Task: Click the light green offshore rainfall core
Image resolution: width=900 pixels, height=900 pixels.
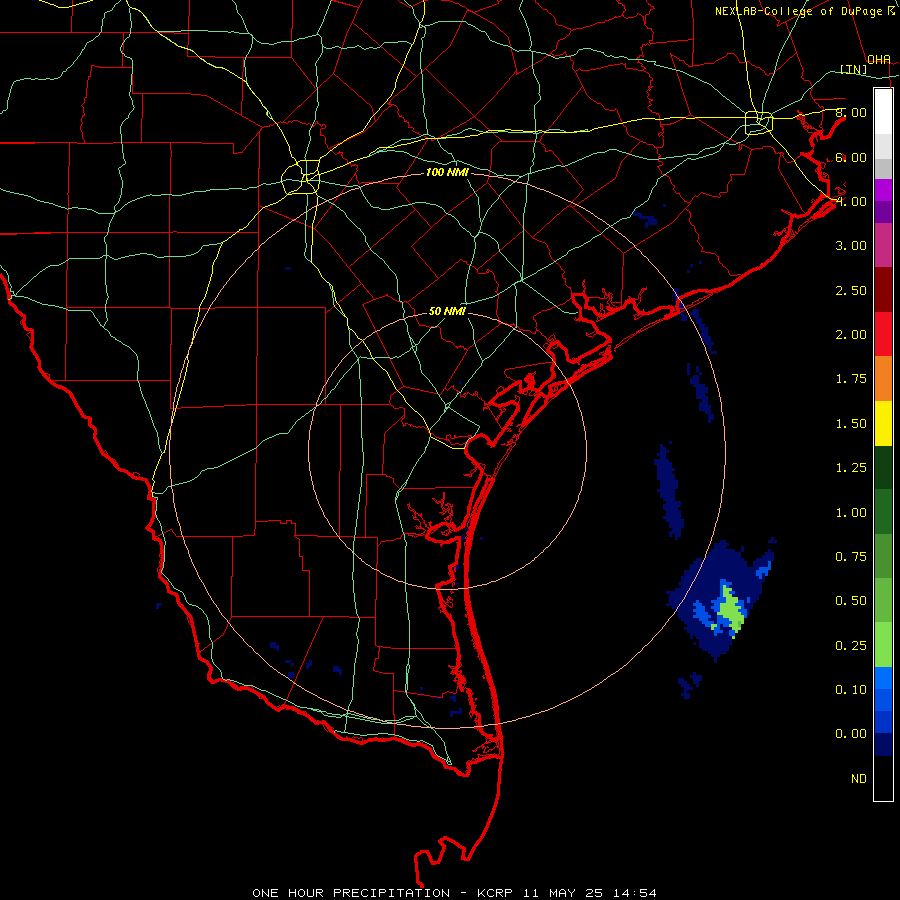Action: tap(730, 608)
